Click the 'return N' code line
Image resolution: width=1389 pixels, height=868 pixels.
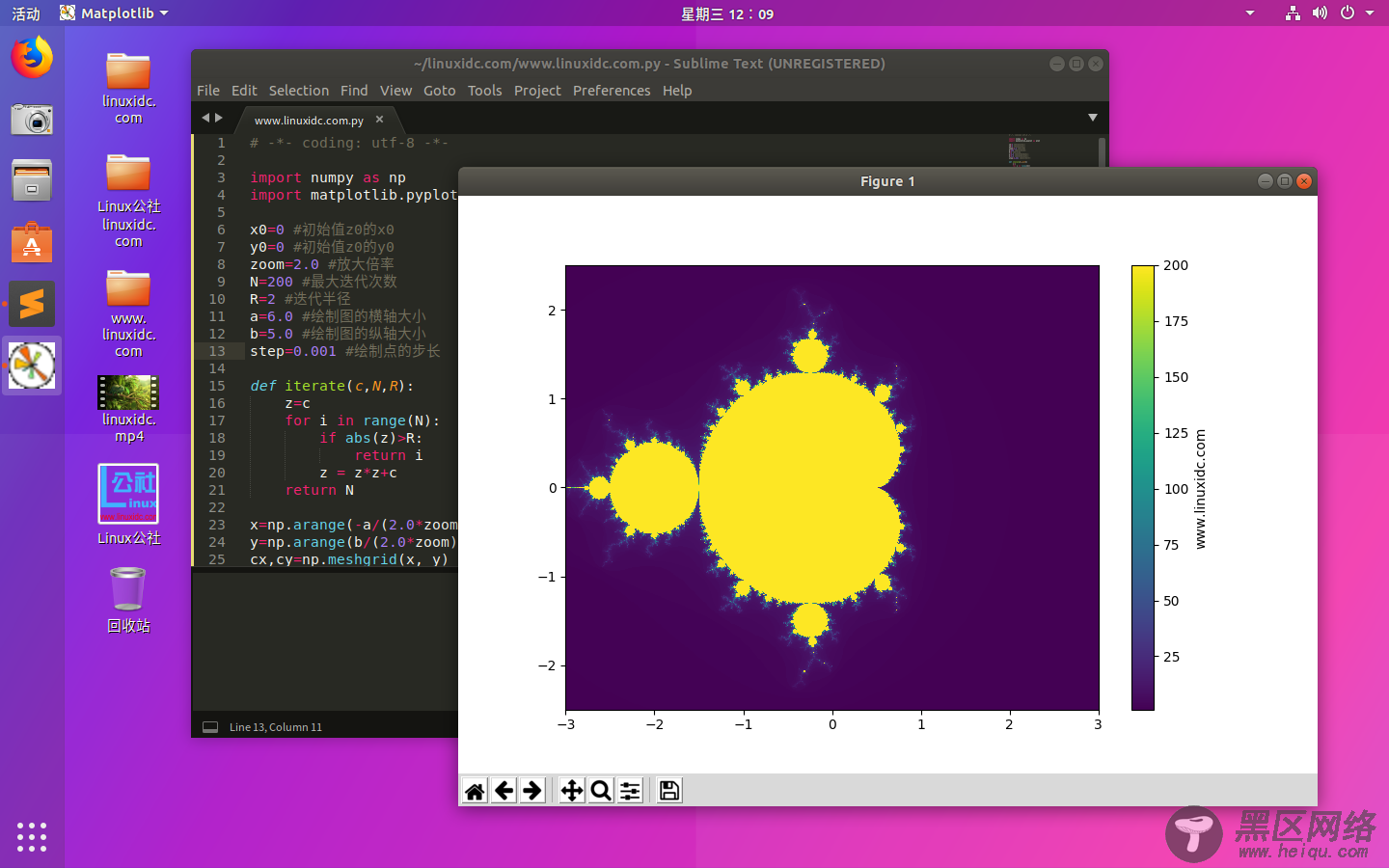pyautogui.click(x=319, y=490)
